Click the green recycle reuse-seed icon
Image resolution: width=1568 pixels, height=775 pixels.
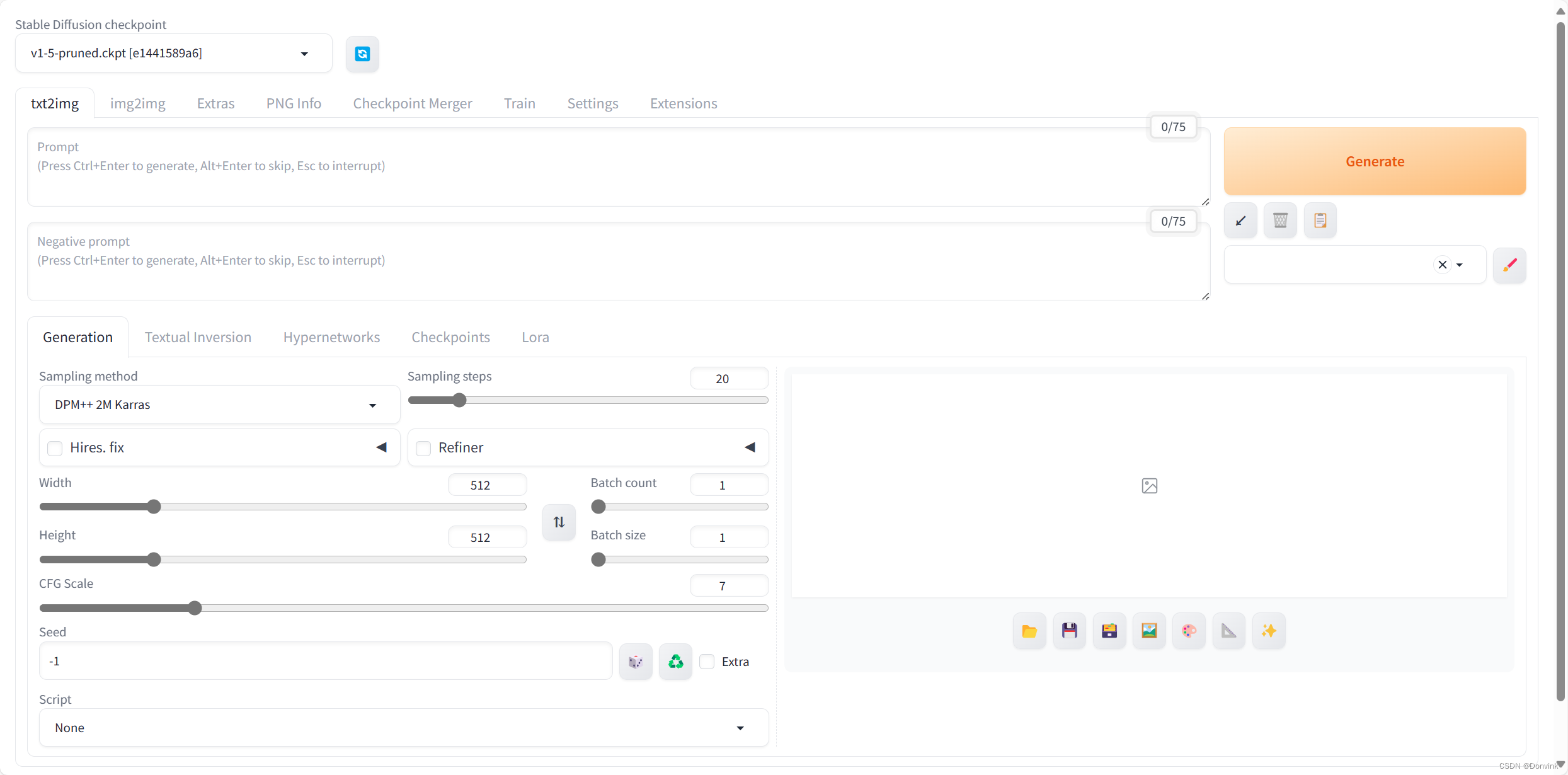click(675, 662)
